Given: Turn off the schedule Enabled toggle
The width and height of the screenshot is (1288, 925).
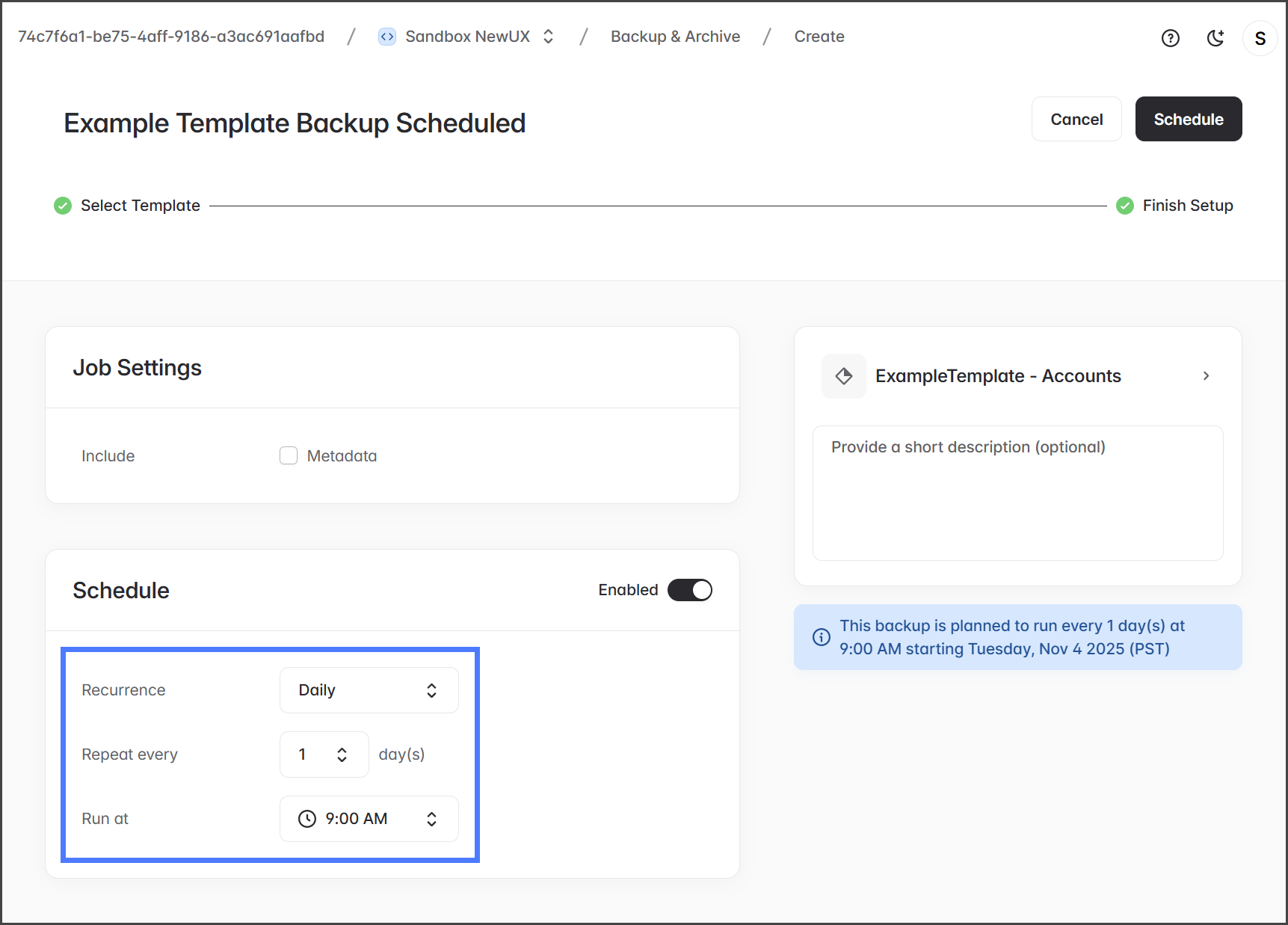Looking at the screenshot, I should point(689,590).
